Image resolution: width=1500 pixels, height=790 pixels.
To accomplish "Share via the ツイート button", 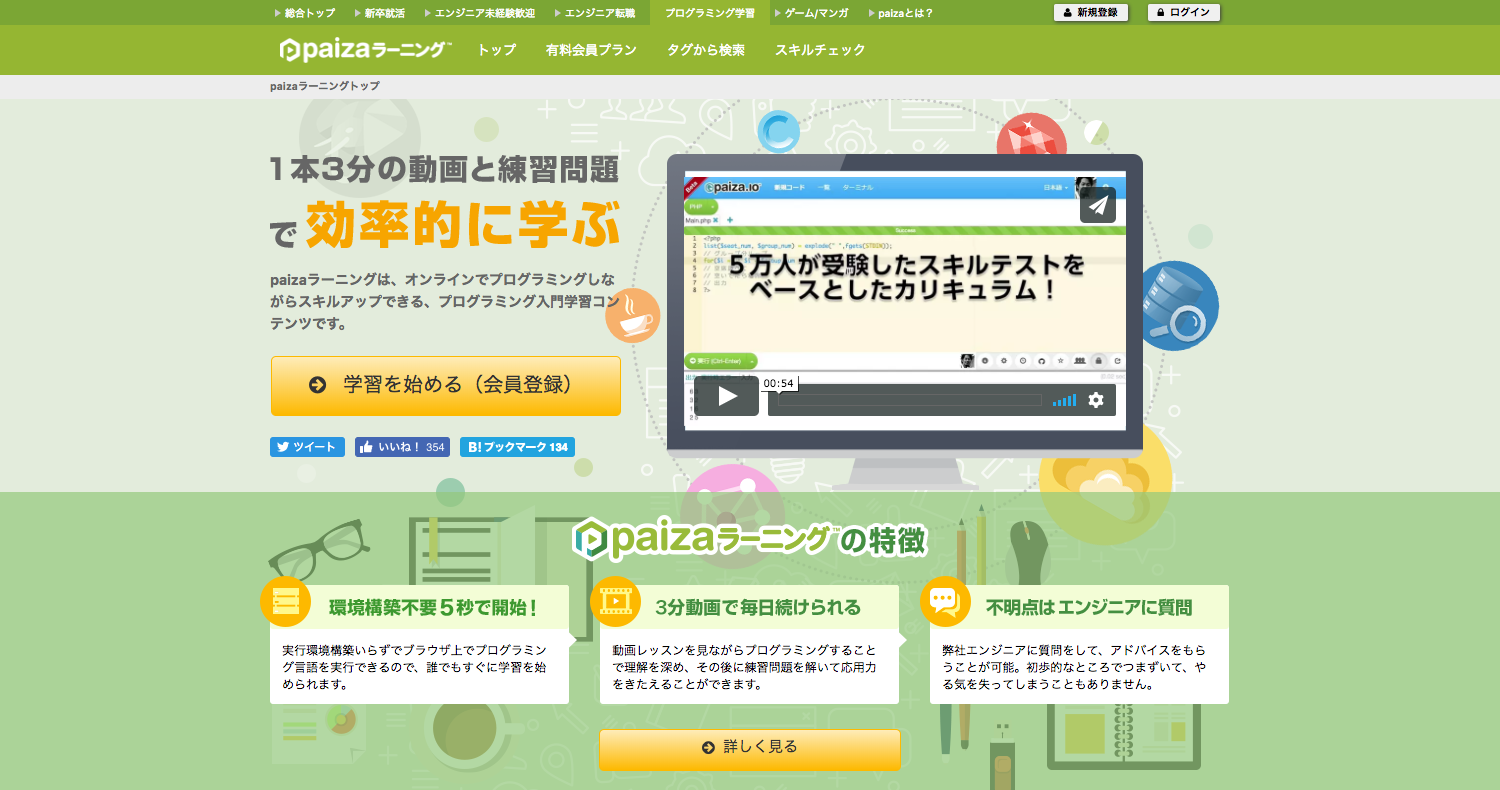I will 307,447.
